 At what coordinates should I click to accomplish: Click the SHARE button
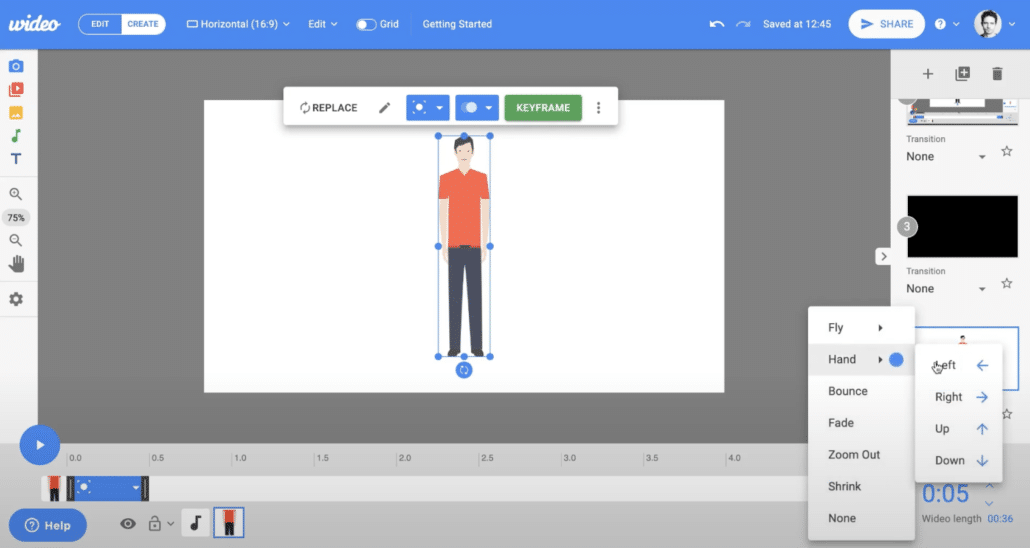tap(887, 24)
